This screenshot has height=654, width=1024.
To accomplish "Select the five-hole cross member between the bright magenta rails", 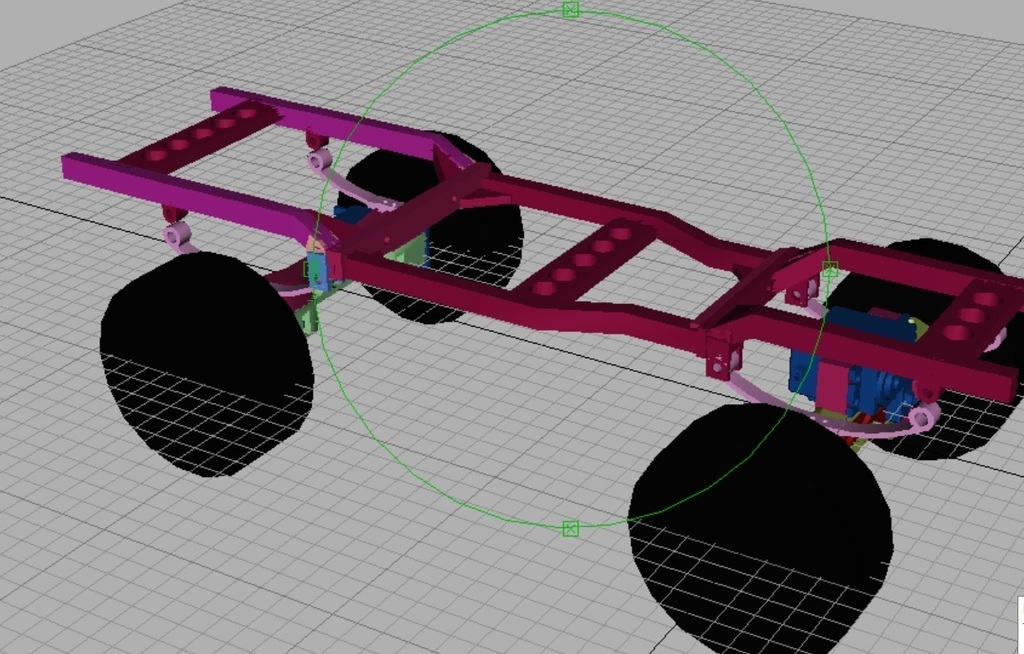I will pyautogui.click(x=202, y=135).
